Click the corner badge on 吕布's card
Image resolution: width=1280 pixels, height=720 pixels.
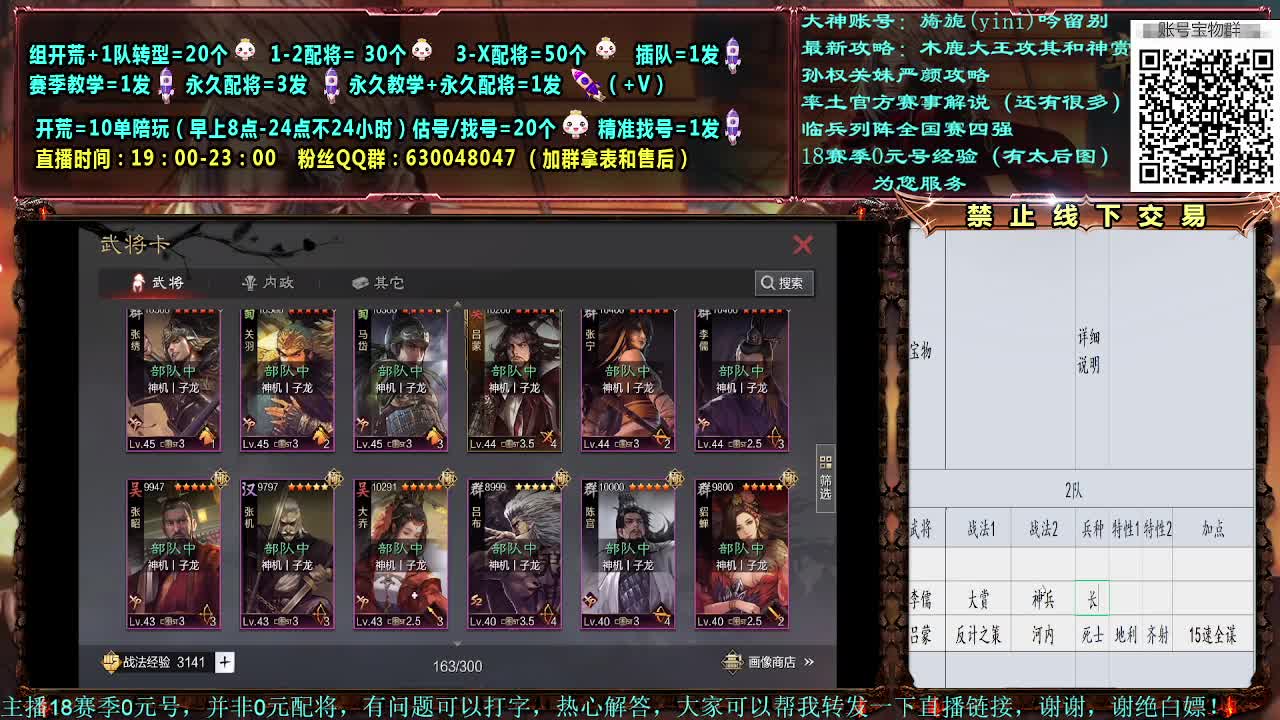coord(562,479)
